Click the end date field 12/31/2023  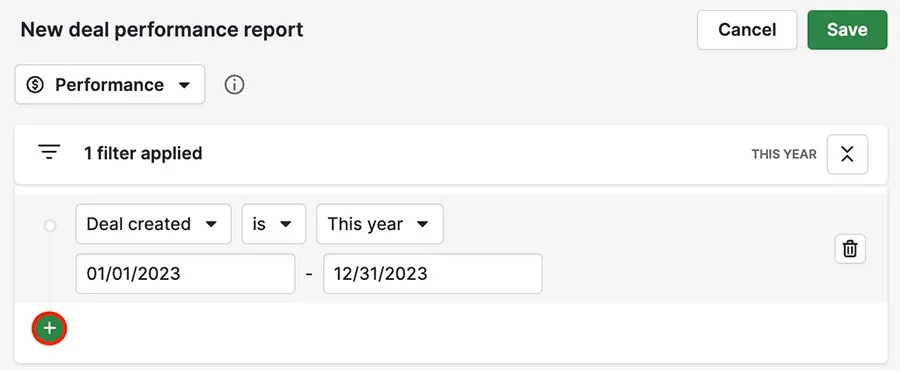click(433, 274)
